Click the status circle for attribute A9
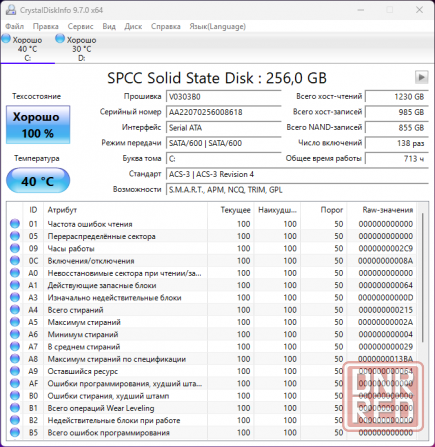435x447 pixels. pyautogui.click(x=15, y=371)
